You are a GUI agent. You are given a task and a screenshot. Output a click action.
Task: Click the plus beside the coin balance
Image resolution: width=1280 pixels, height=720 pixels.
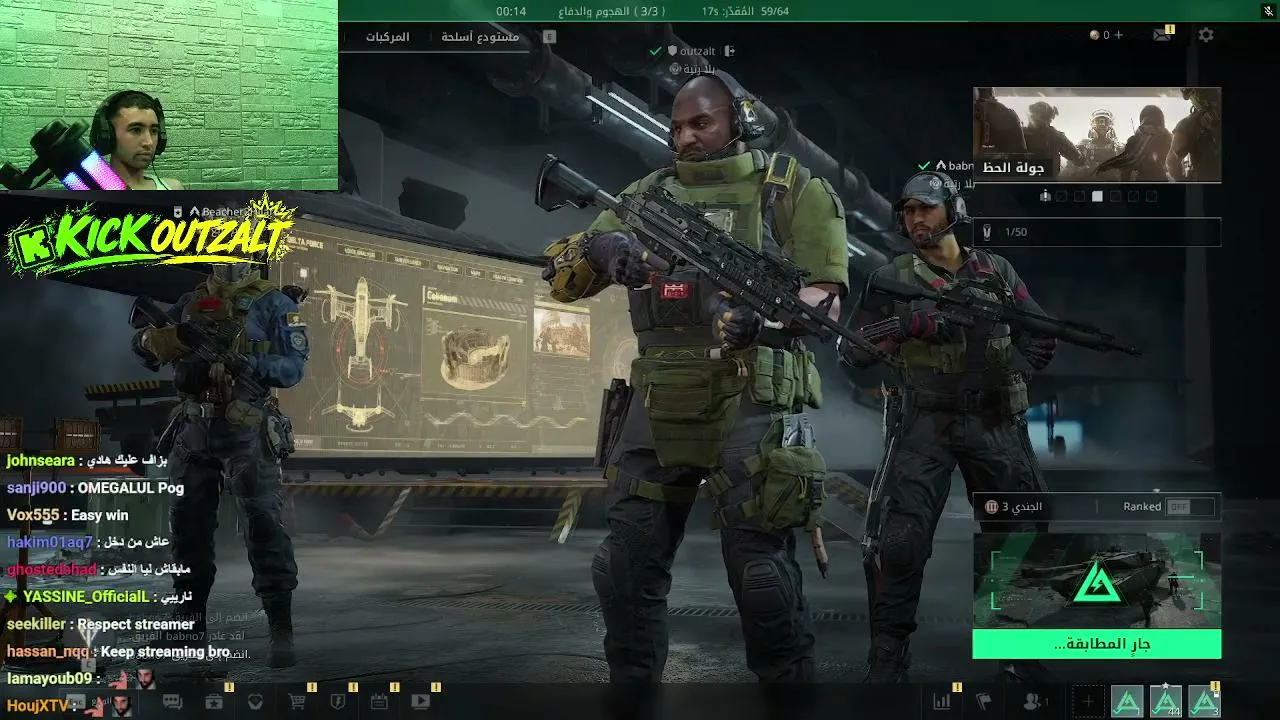pyautogui.click(x=1118, y=35)
